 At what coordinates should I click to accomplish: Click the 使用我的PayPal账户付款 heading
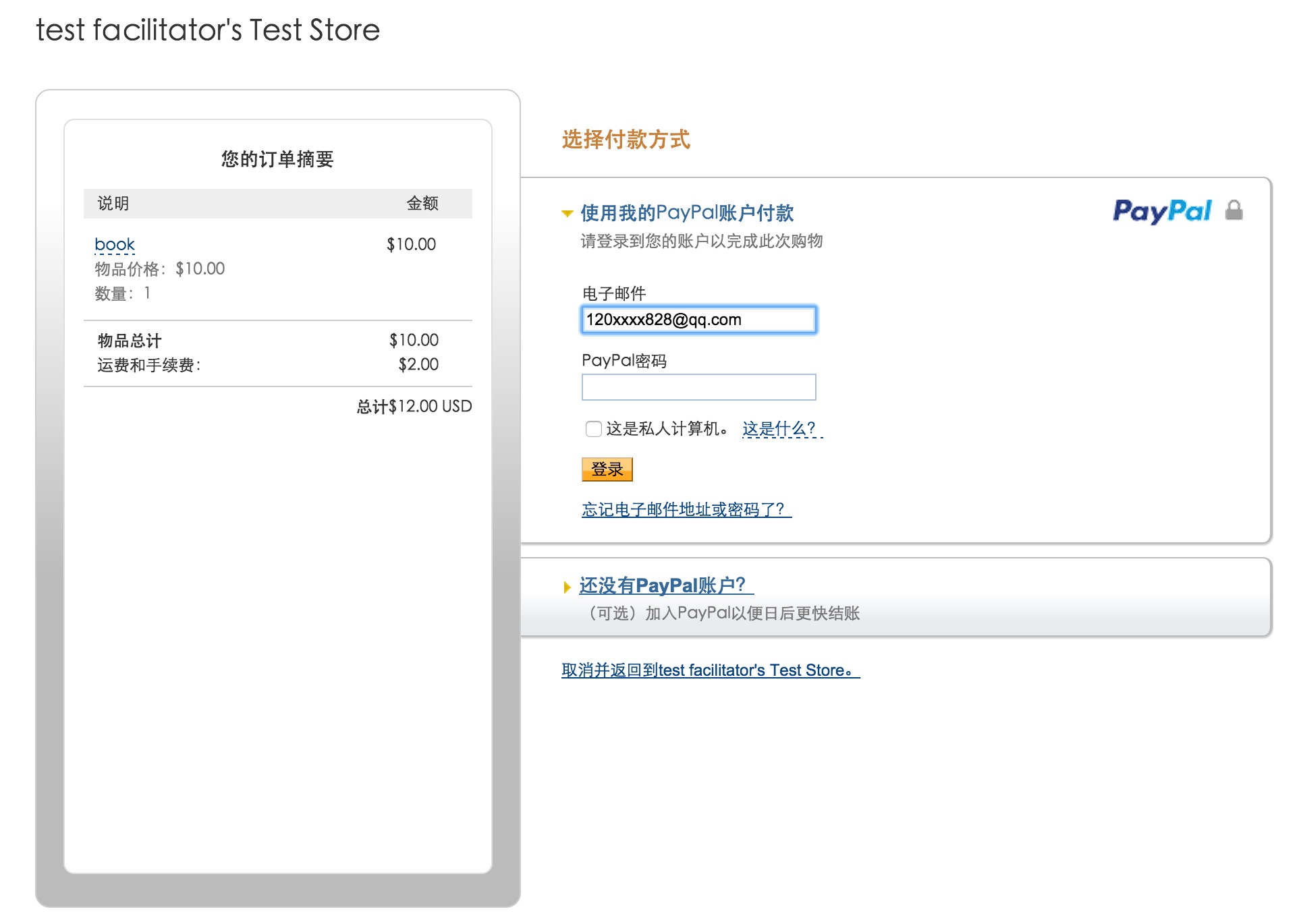pos(687,213)
